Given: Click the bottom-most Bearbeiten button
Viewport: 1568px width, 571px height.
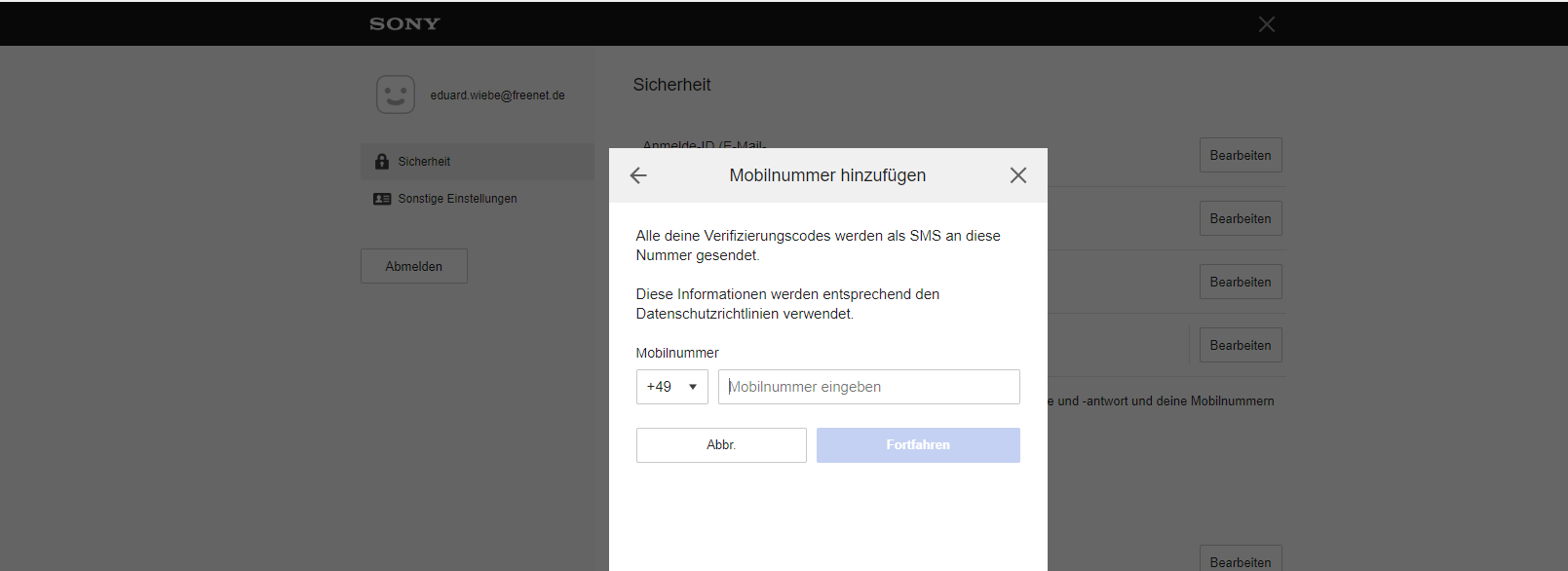Looking at the screenshot, I should [1240, 561].
